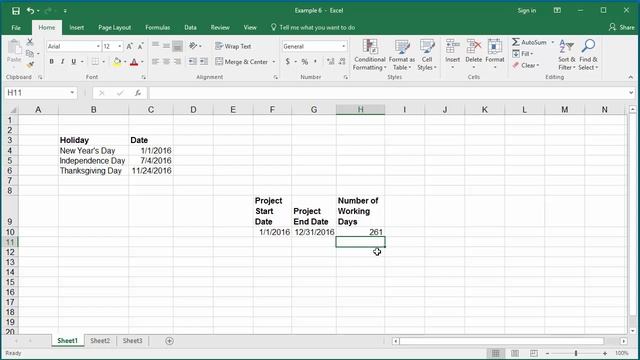Screen dimensions: 640x360
Task: Decrease font size with the smaller A
Action: point(140,46)
